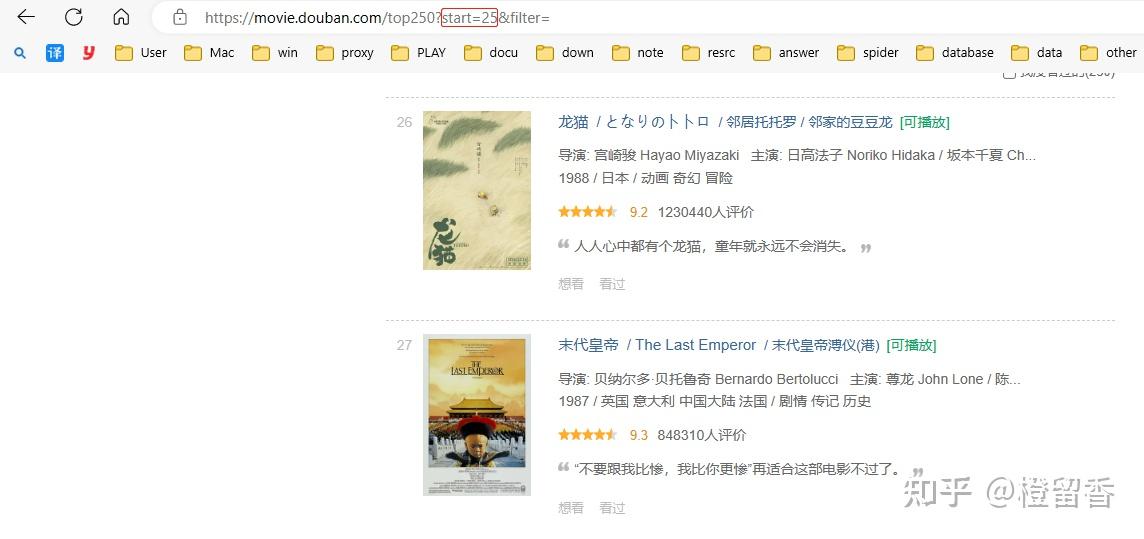The image size is (1144, 539).
Task: Mark 末代皇帝 as 看过
Action: (612, 508)
